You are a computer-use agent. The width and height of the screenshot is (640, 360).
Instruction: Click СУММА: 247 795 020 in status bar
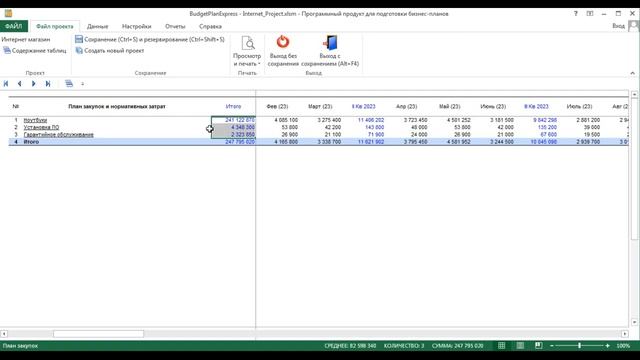458,346
